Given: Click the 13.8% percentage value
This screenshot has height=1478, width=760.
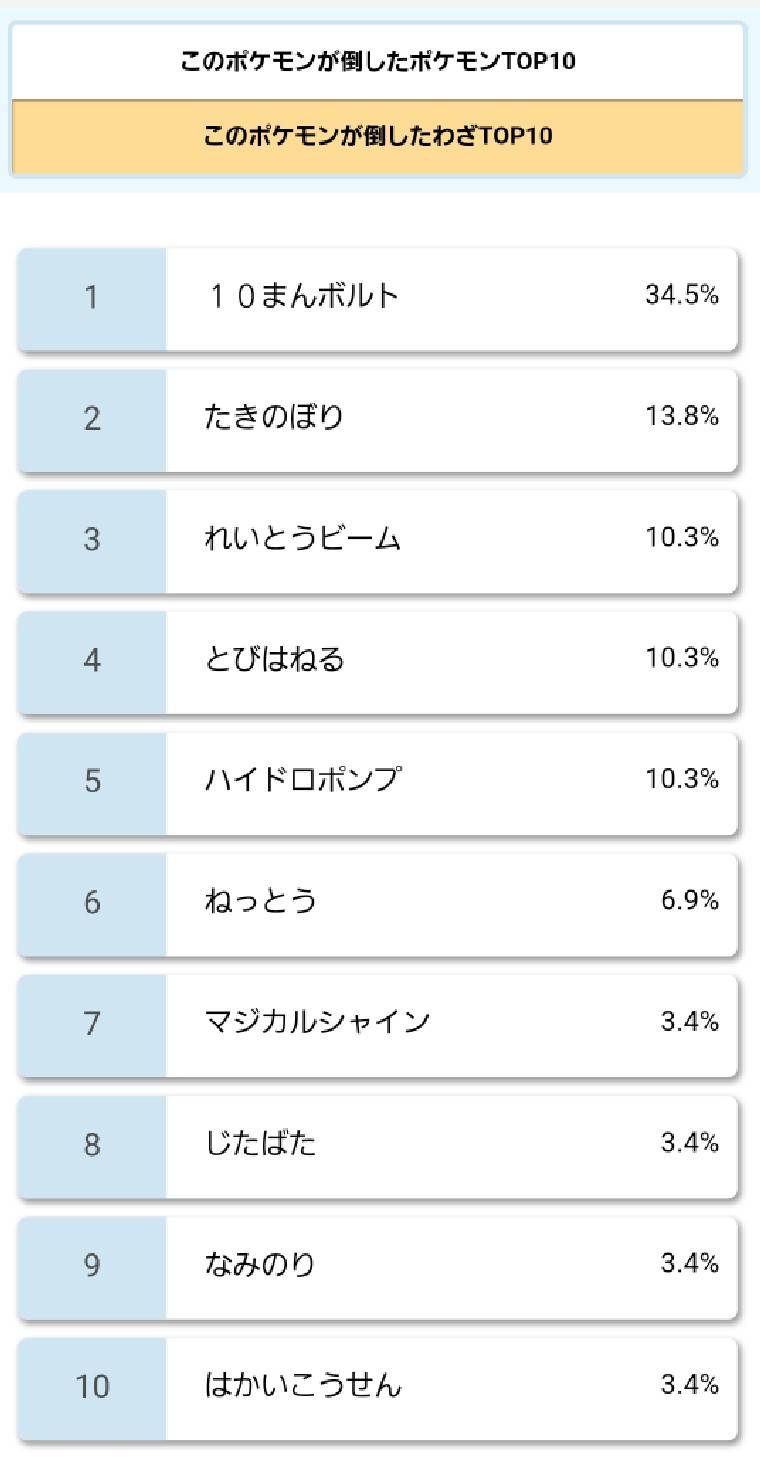Looking at the screenshot, I should pos(682,416).
